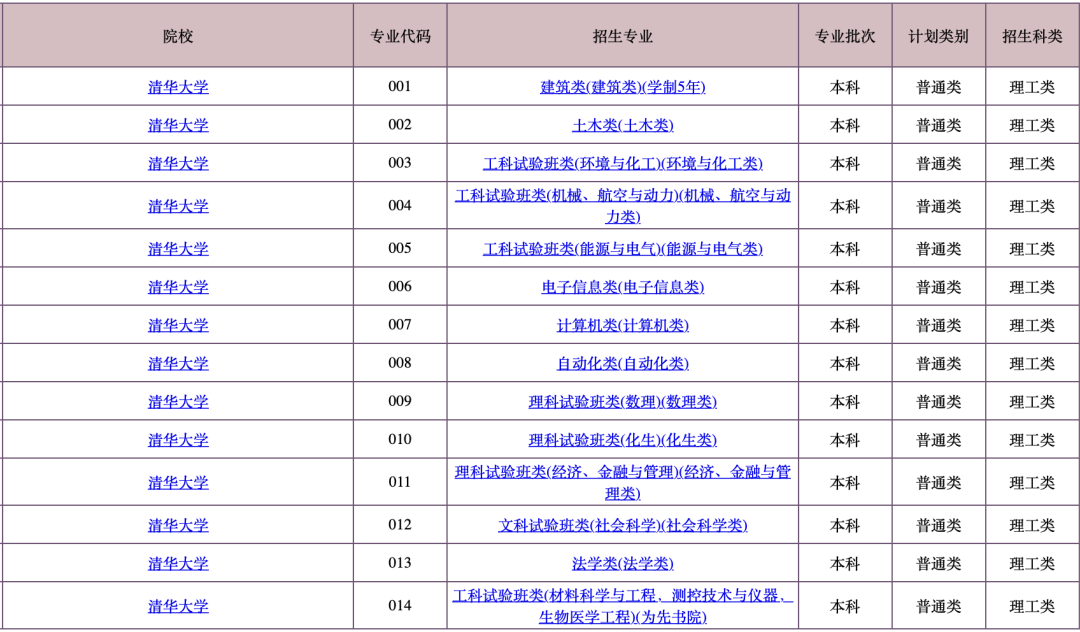
Task: Select 文科试验班类(社会科学) link
Action: pyautogui.click(x=622, y=525)
